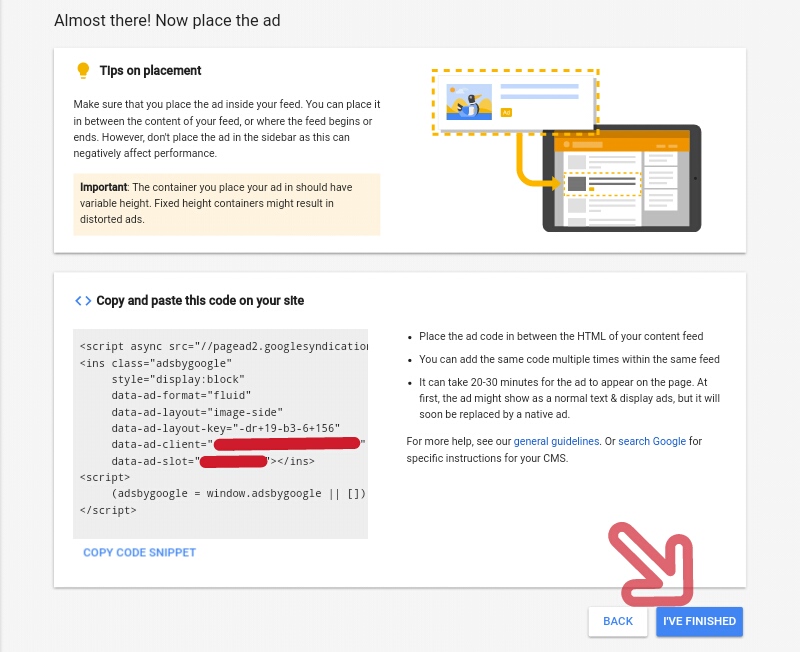Click the I'VE FINISHED button

coord(699,621)
